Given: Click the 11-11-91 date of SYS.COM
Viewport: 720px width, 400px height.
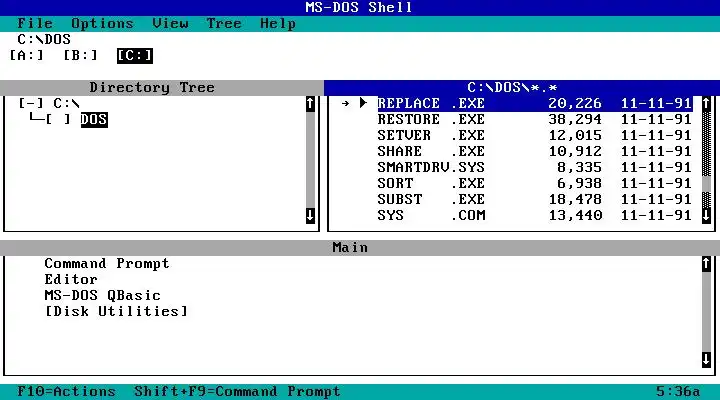Looking at the screenshot, I should click(656, 215).
